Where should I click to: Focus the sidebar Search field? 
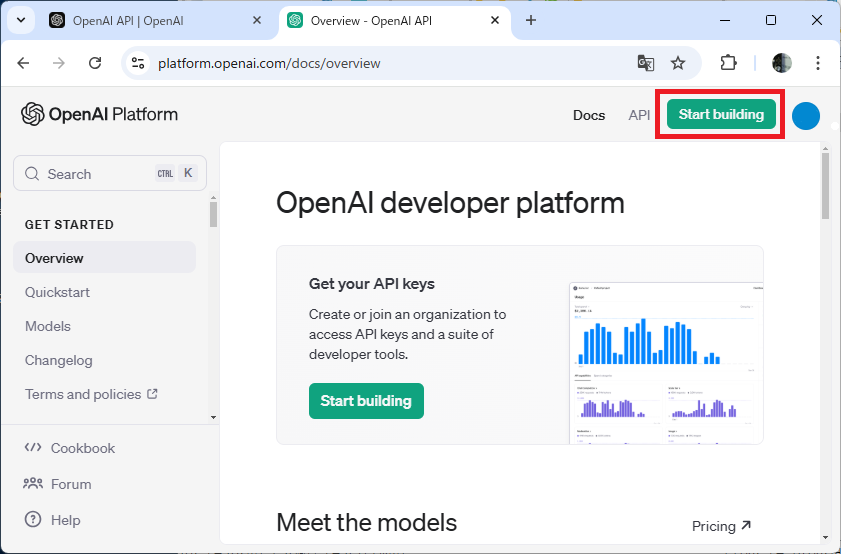110,173
